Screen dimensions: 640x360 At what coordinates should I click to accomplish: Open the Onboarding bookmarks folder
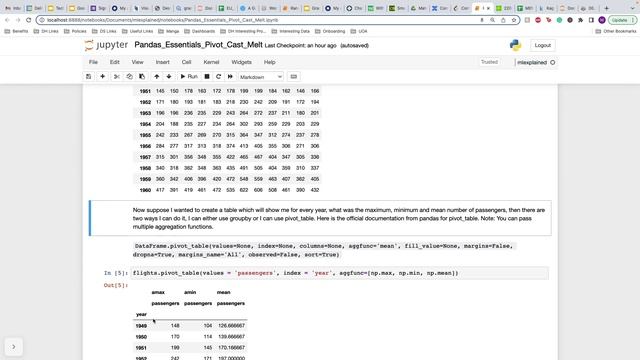pos(330,31)
